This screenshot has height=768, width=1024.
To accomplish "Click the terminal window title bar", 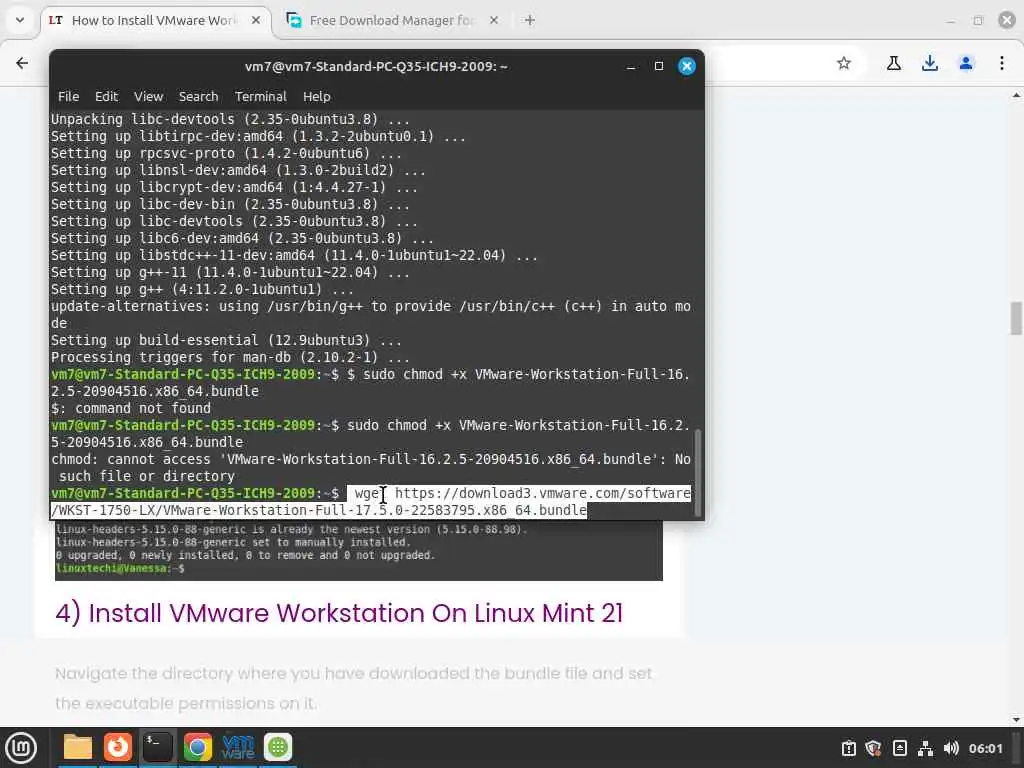I will click(x=376, y=66).
